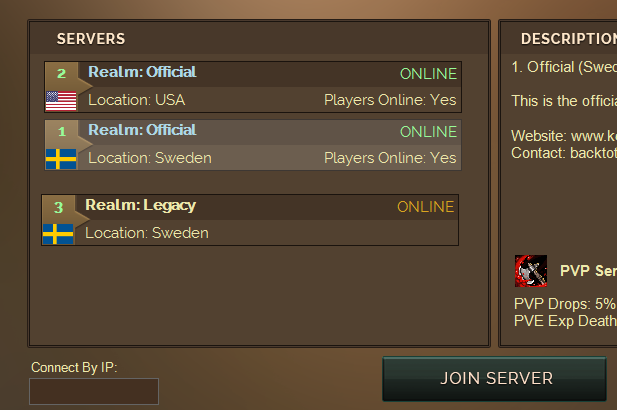Select the Legacy realm server
Viewport: 617px width, 410px height.
pos(250,220)
